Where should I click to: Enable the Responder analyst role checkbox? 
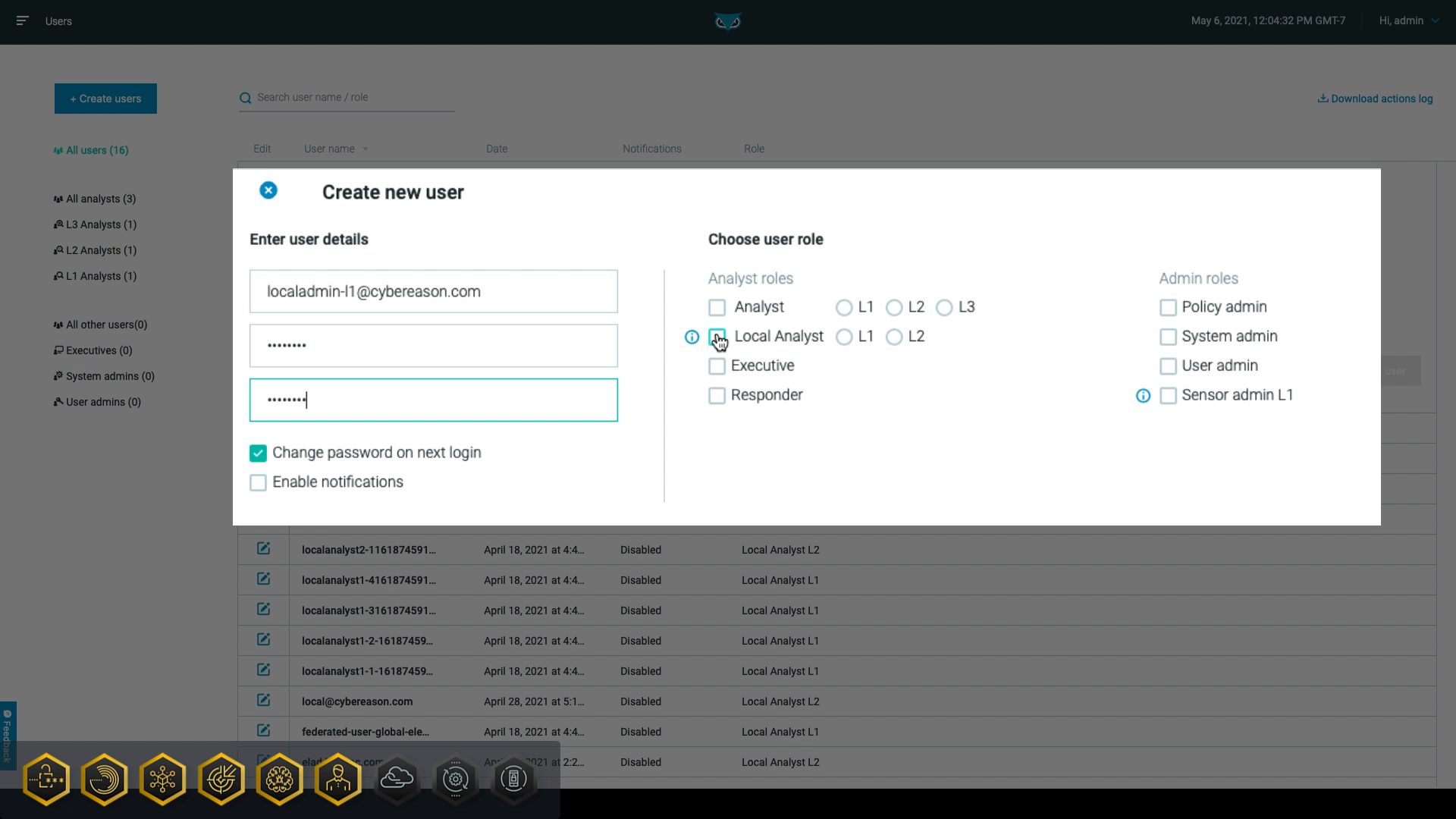(x=717, y=395)
